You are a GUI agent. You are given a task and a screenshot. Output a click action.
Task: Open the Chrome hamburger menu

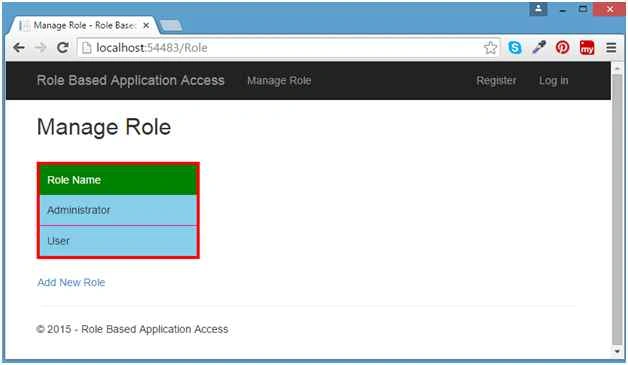pyautogui.click(x=611, y=48)
